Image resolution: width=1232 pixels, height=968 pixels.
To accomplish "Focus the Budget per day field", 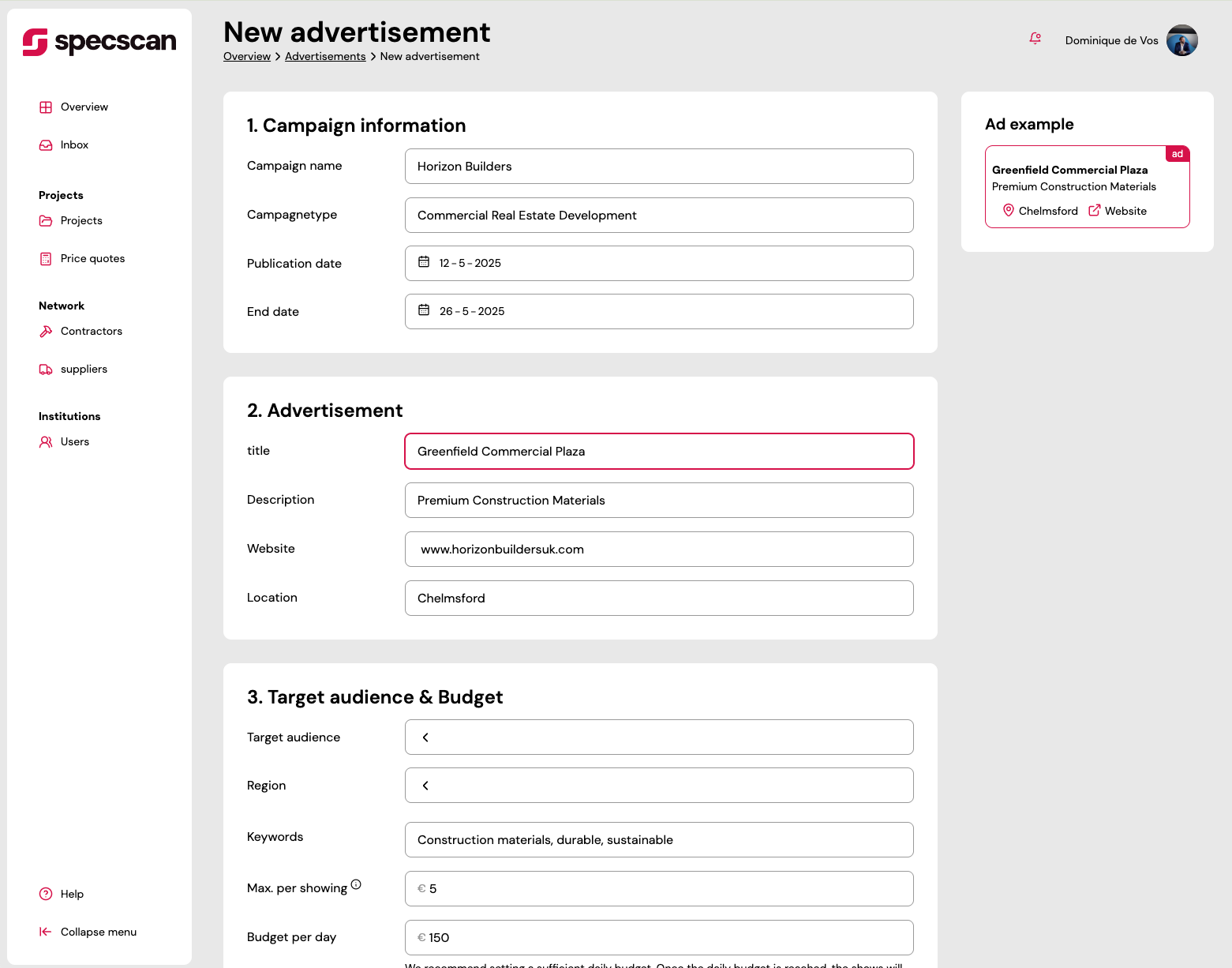I will [x=659, y=937].
